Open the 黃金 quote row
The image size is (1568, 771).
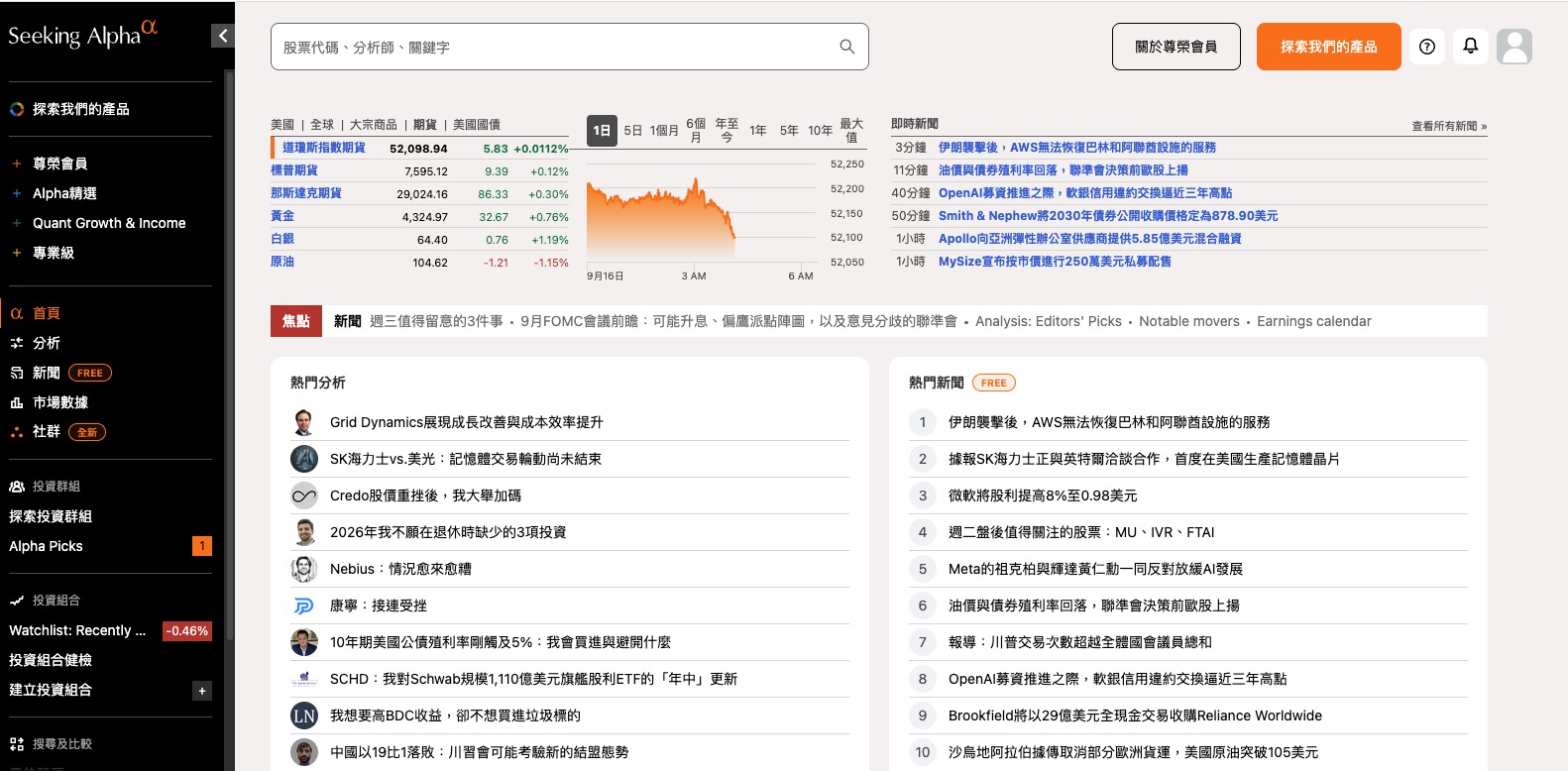tap(419, 216)
